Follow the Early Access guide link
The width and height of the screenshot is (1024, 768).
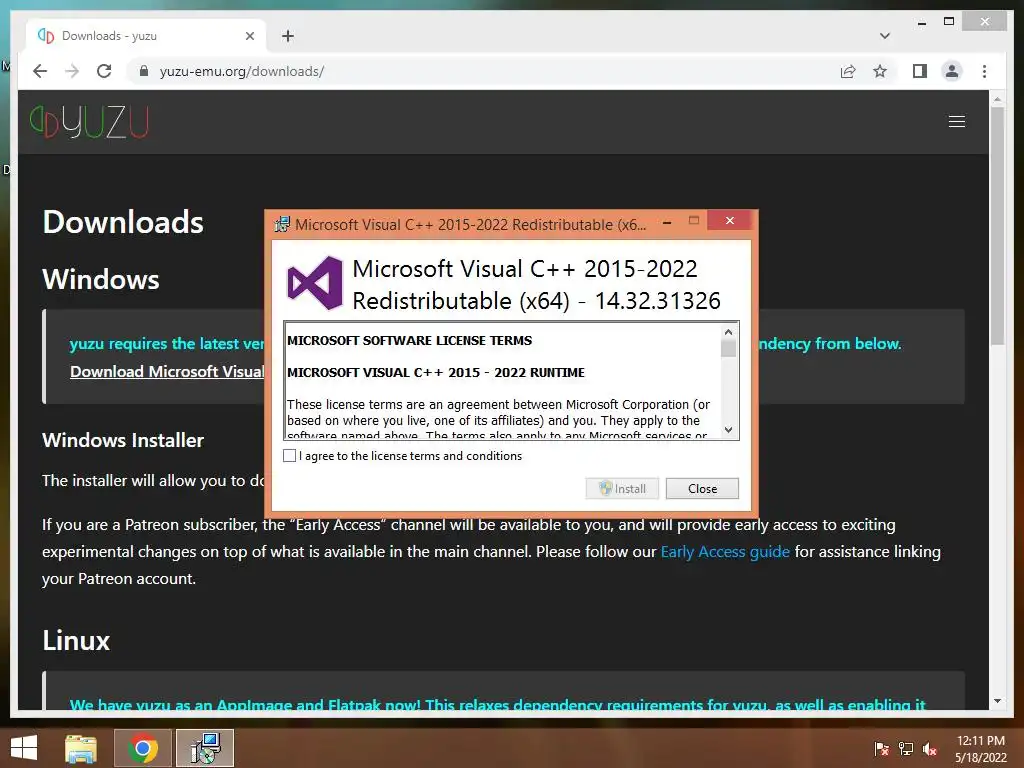(725, 552)
